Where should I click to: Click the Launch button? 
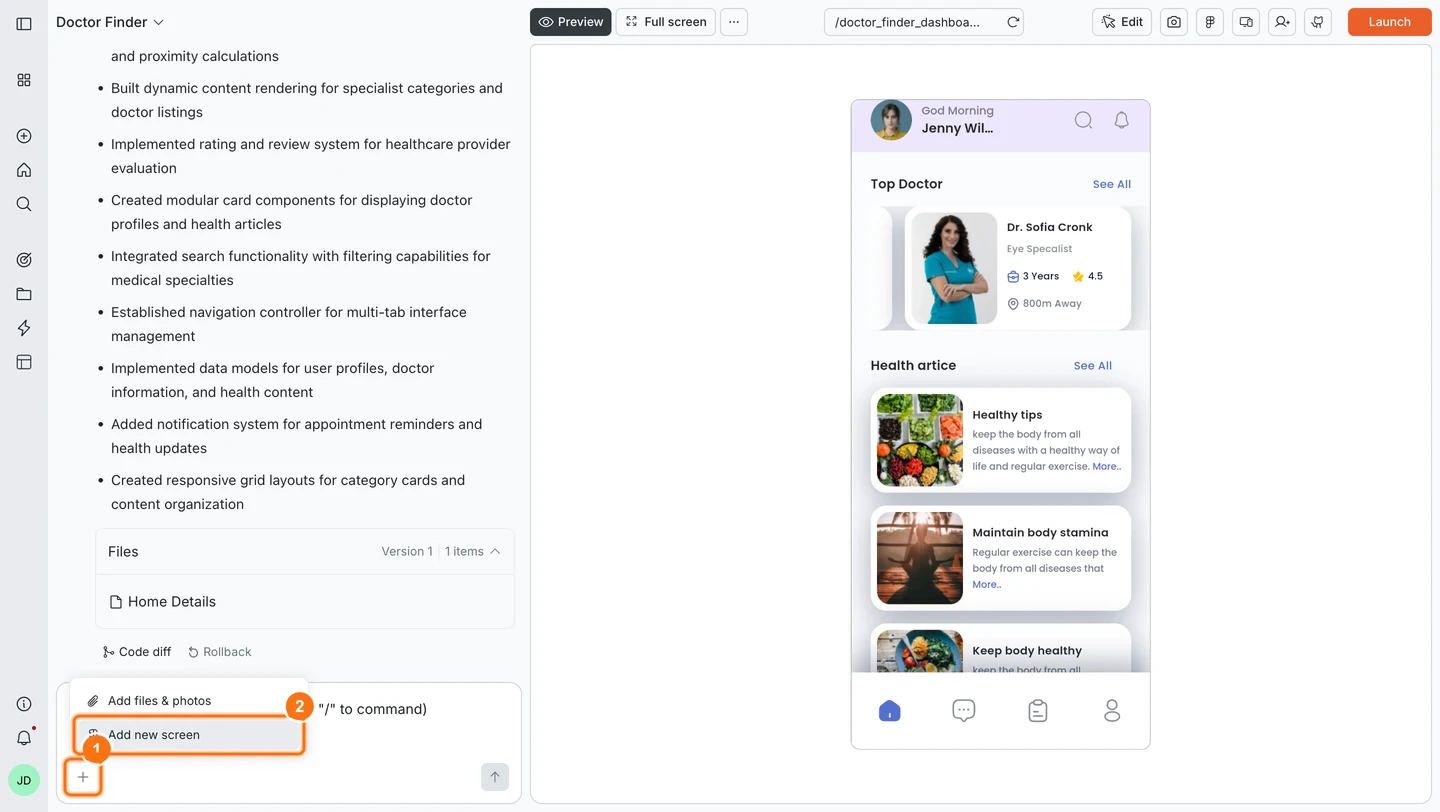pyautogui.click(x=1389, y=21)
